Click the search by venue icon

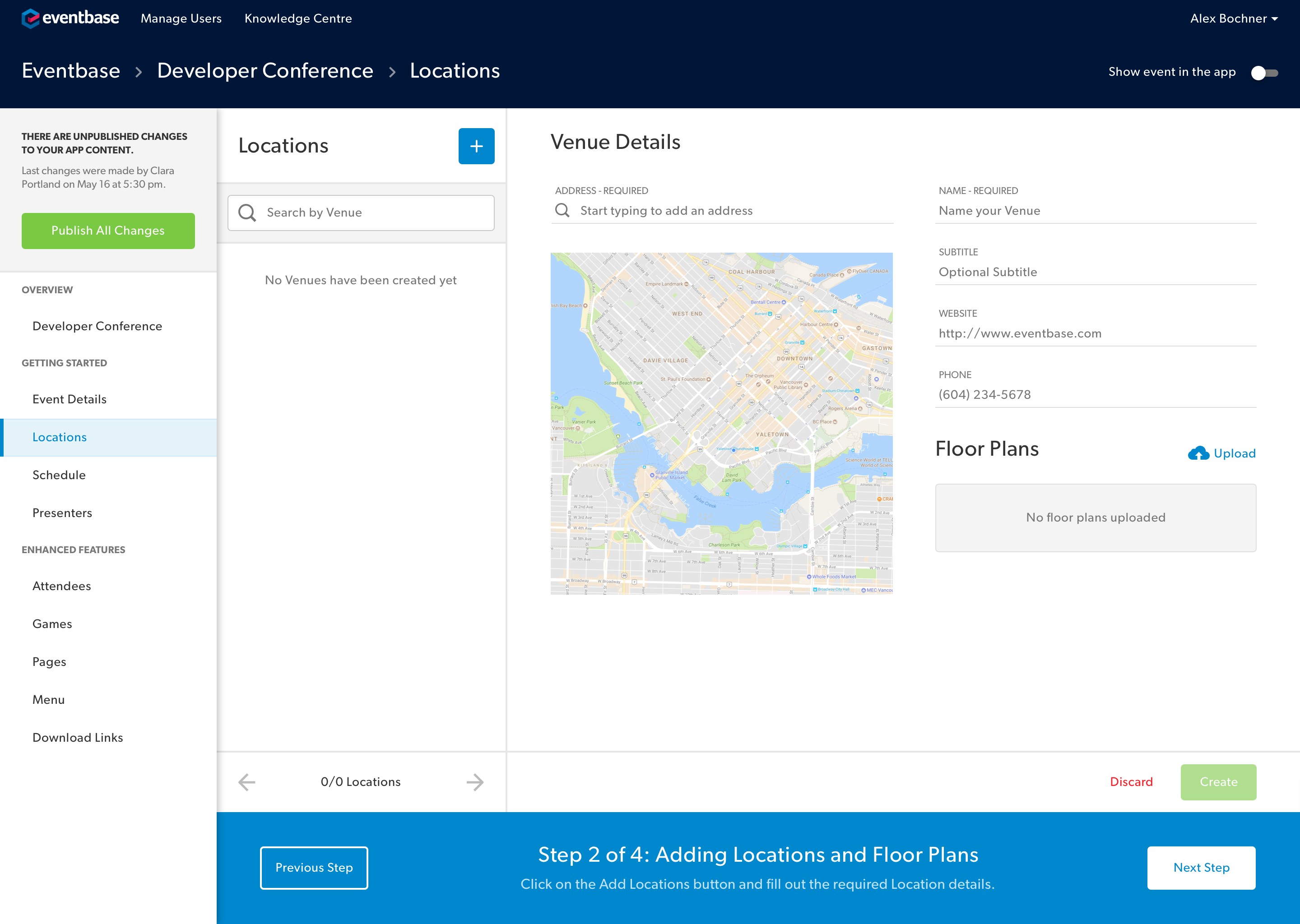coord(247,212)
